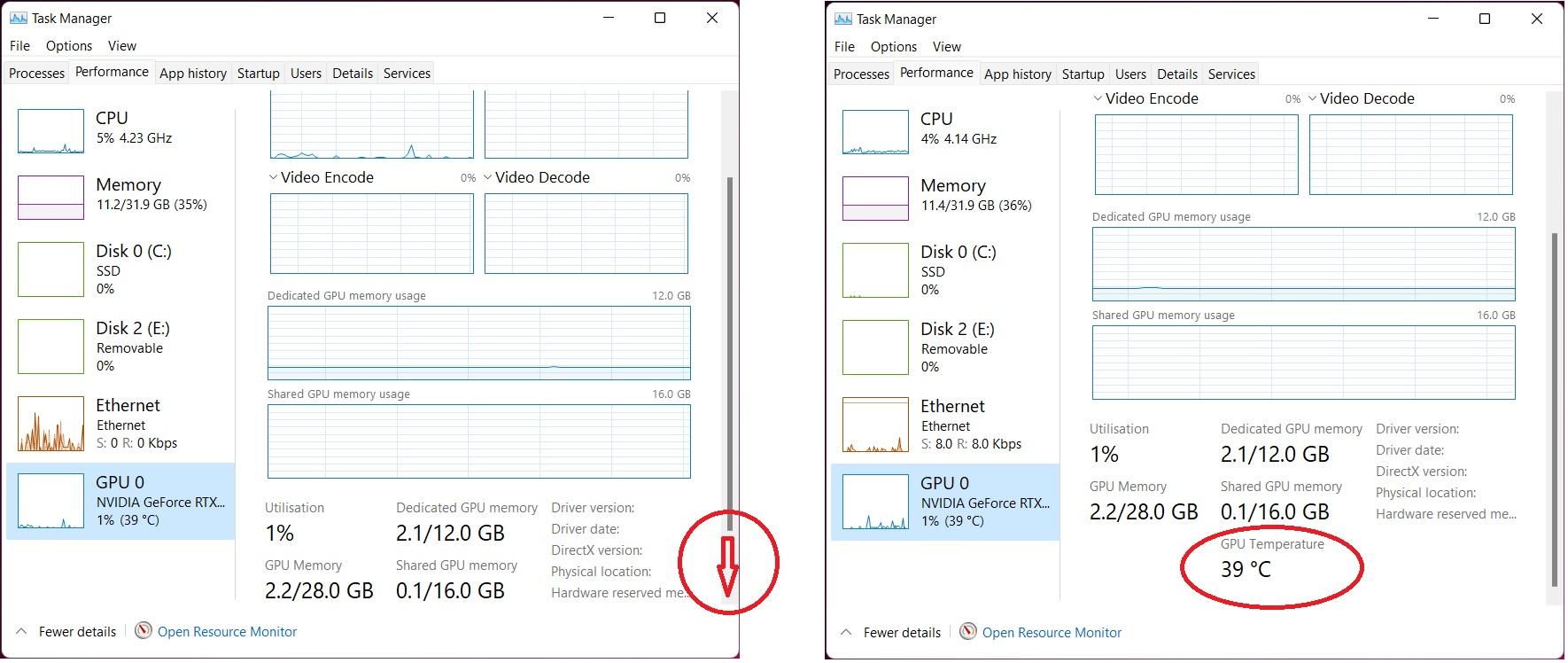Select Memory entry in right Task Manager
The width and height of the screenshot is (1568, 663).
(945, 196)
